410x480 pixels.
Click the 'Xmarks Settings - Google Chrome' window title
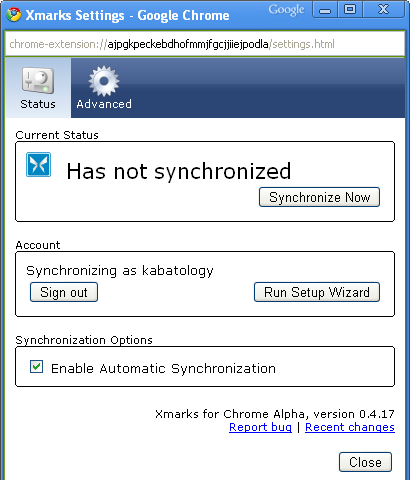tap(127, 15)
